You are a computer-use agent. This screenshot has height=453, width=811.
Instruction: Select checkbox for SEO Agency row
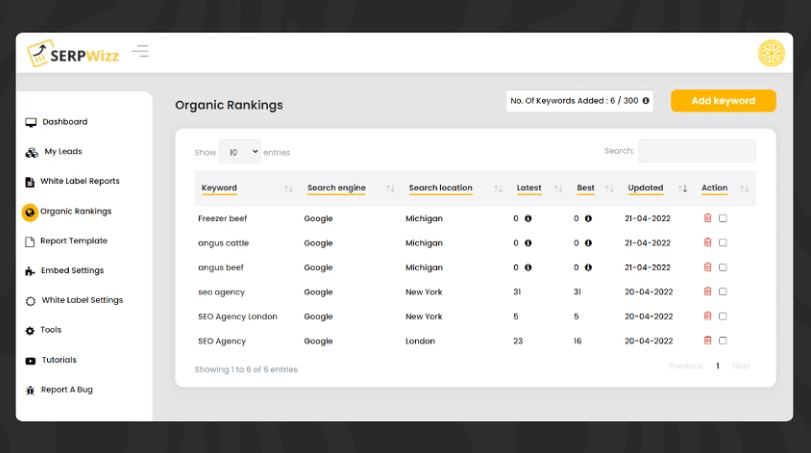click(x=723, y=341)
